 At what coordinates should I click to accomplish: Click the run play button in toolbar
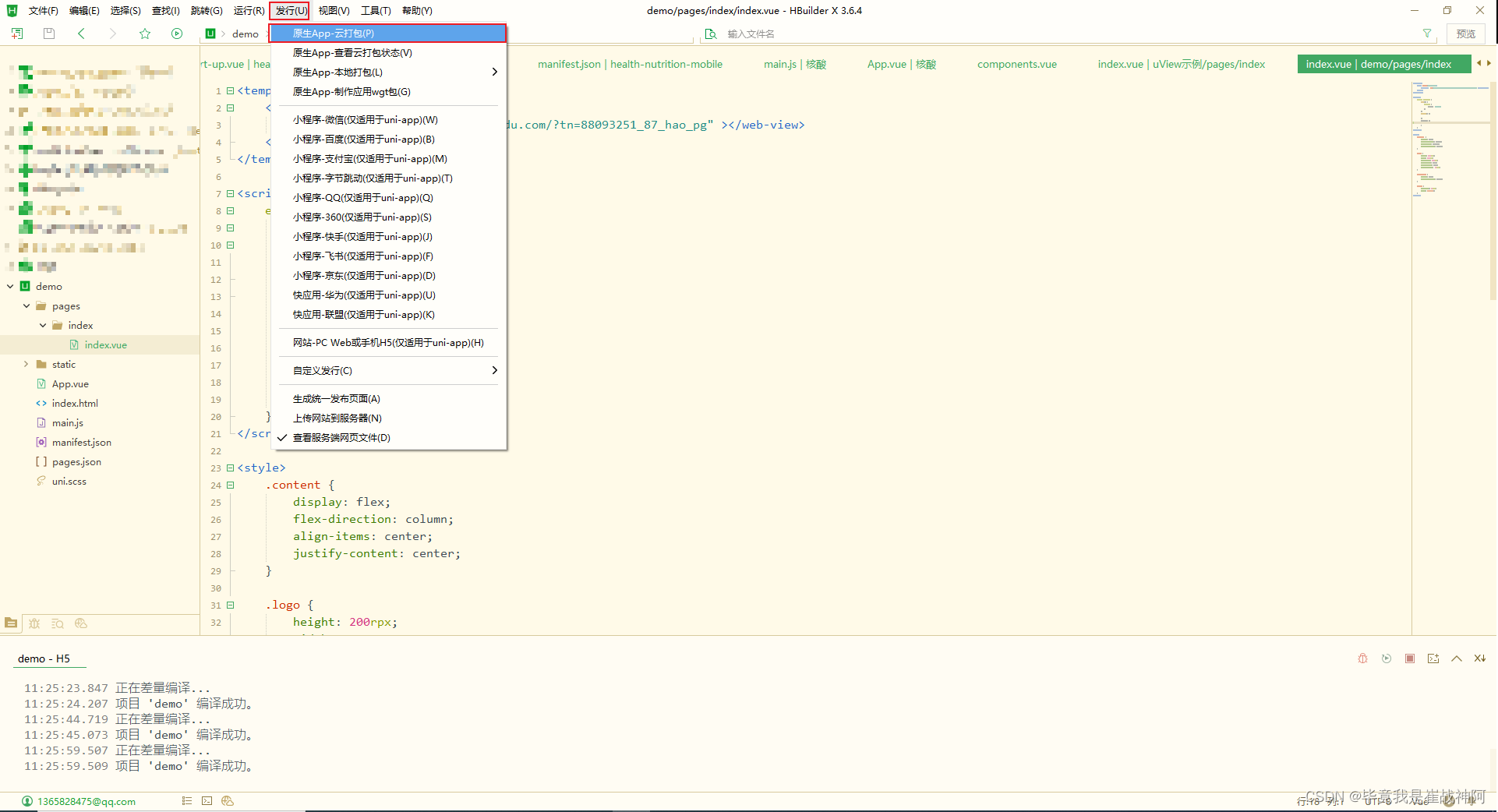(177, 34)
